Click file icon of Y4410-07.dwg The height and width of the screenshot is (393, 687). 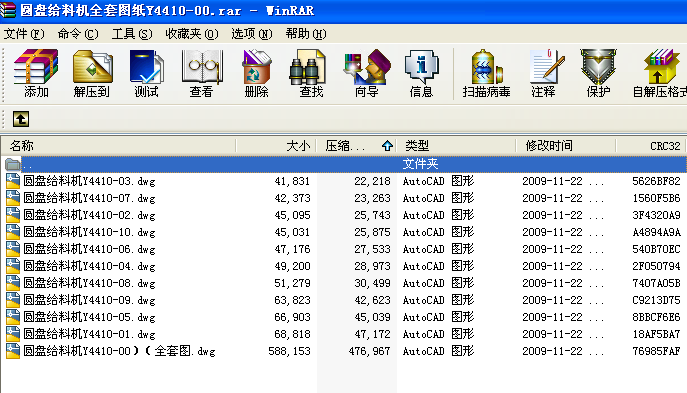pyautogui.click(x=13, y=198)
